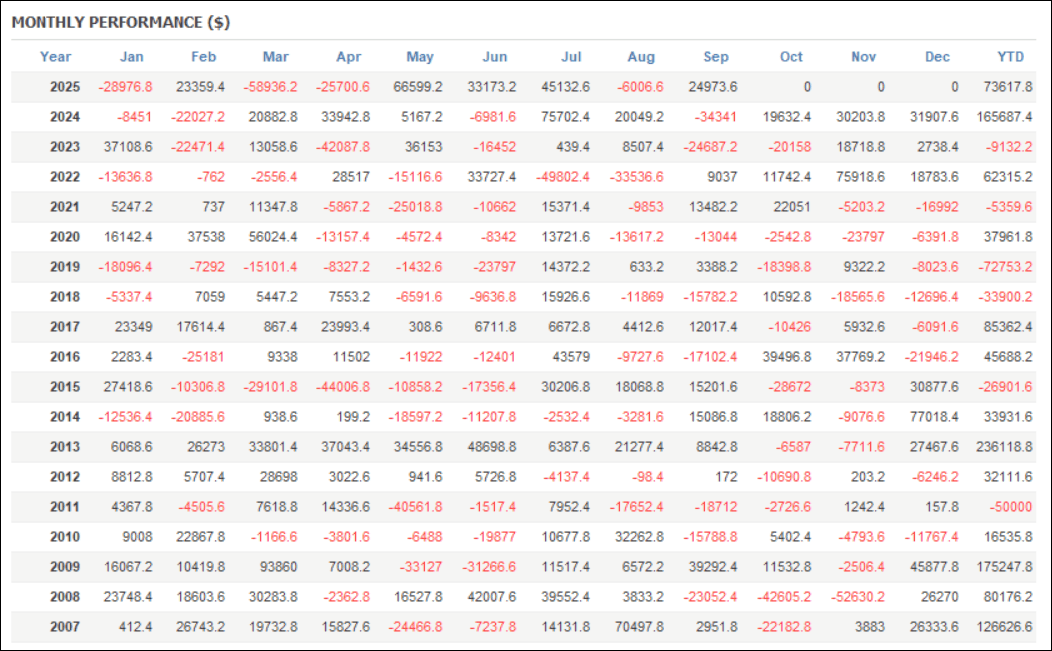Click the 2019 year row label
This screenshot has width=1052, height=651.
[x=65, y=267]
